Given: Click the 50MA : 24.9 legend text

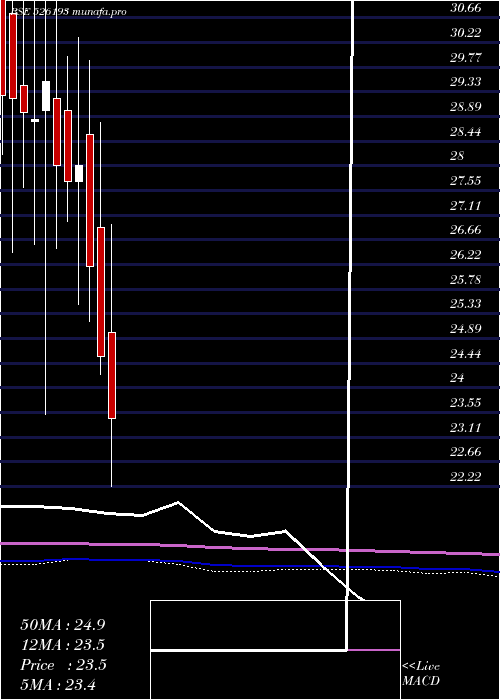Looking at the screenshot, I should (63, 625).
